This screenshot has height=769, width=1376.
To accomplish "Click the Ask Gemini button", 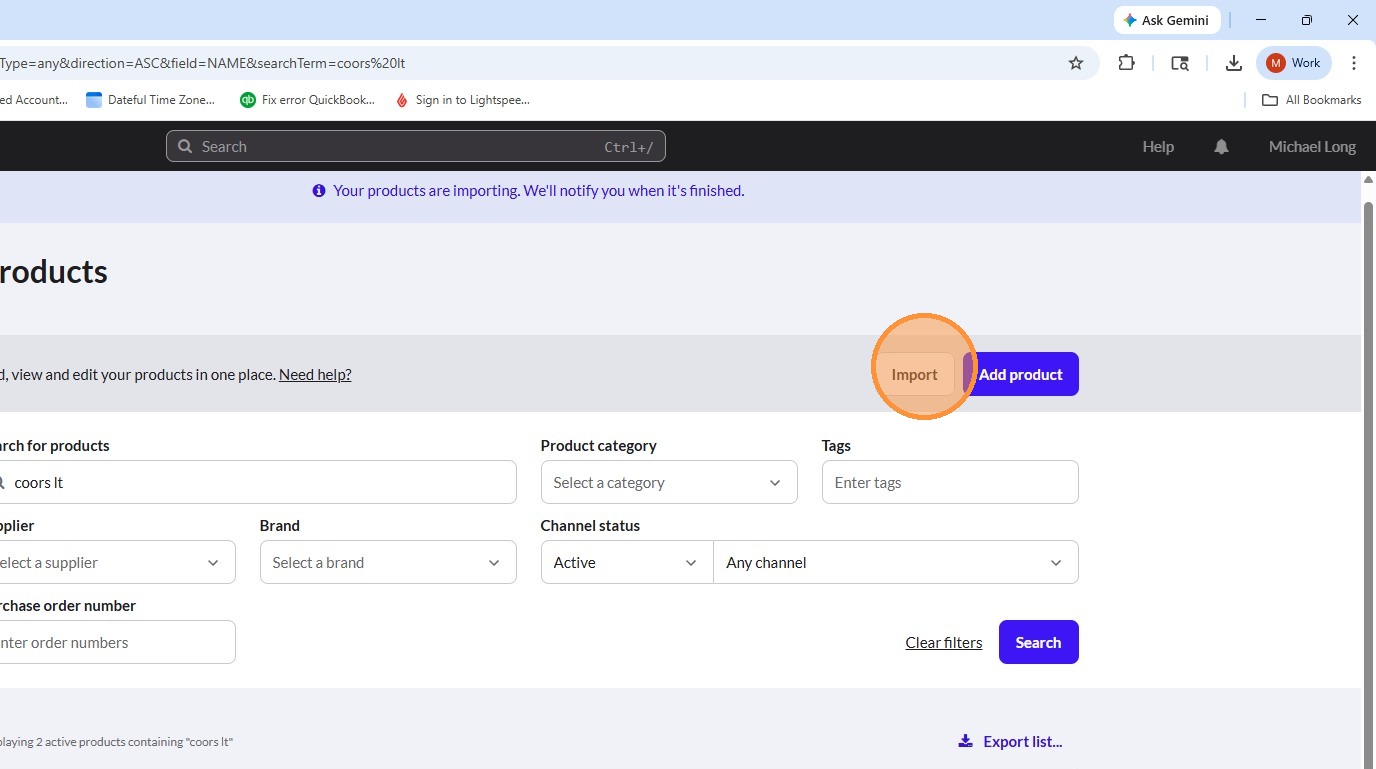I will tap(1167, 20).
